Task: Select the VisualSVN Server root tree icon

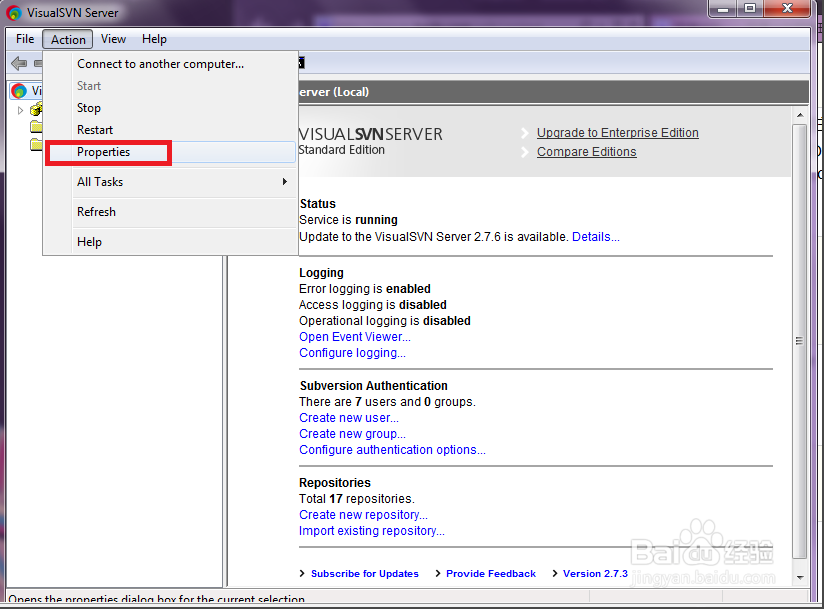Action: point(19,90)
